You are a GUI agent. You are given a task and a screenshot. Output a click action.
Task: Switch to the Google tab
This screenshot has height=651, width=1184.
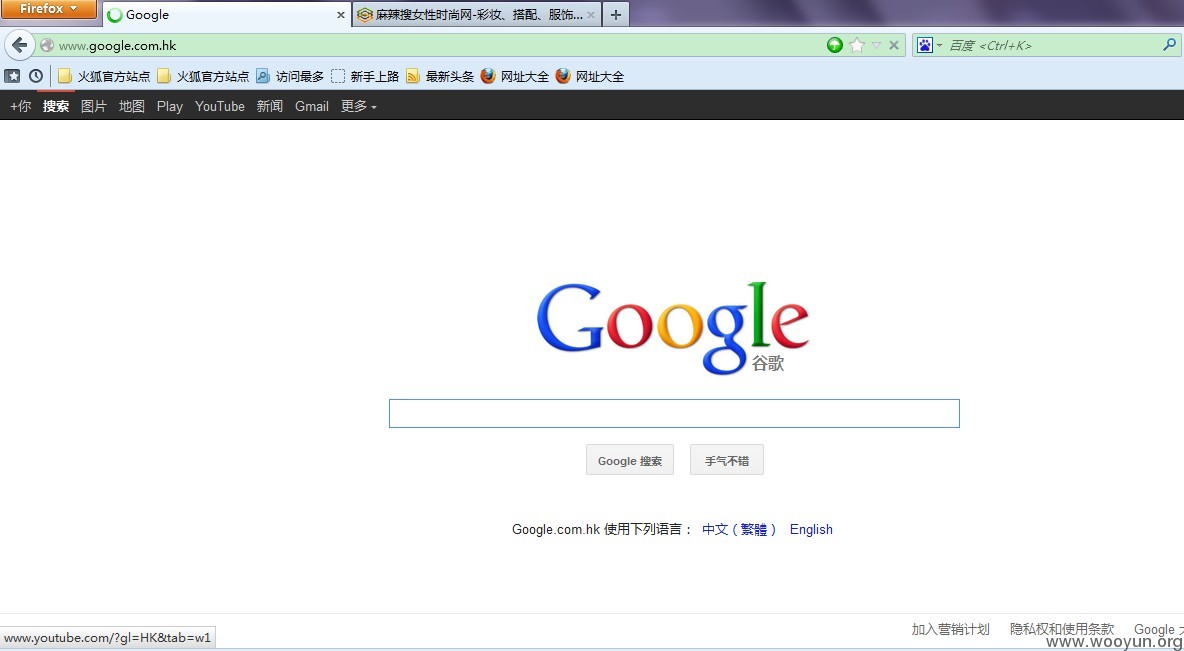pyautogui.click(x=227, y=14)
